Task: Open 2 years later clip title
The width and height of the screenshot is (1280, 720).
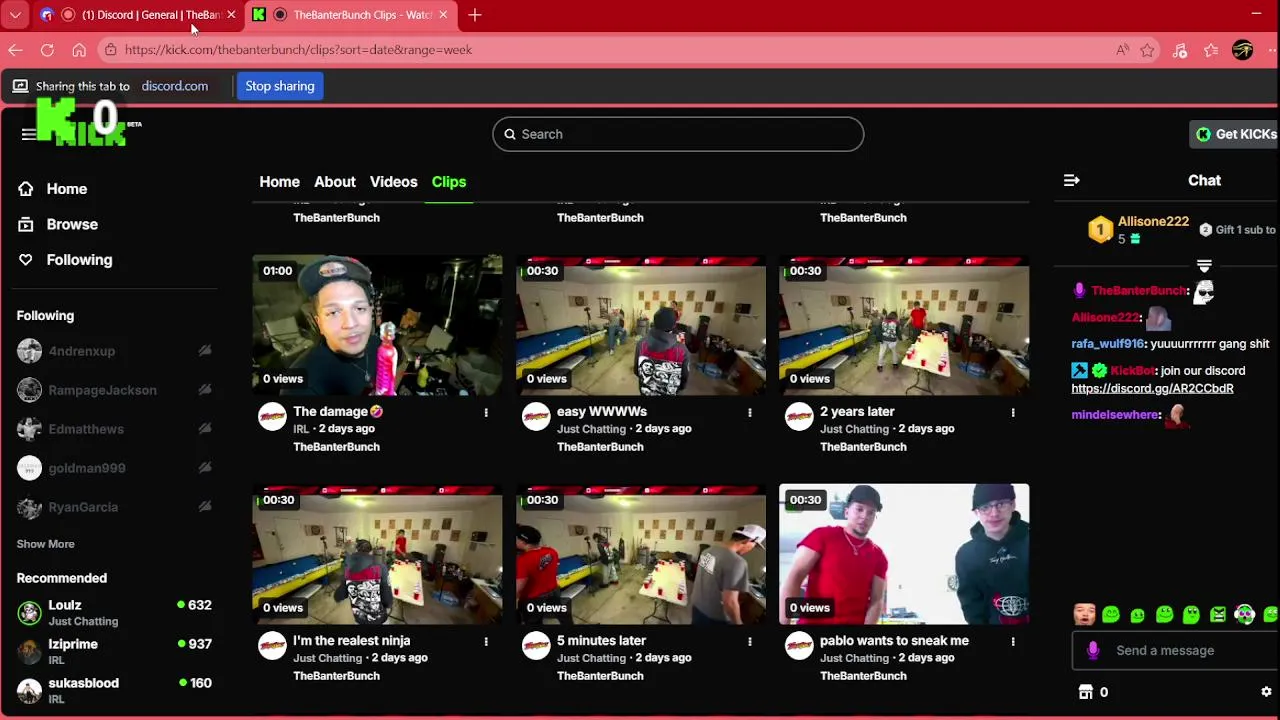Action: pyautogui.click(x=857, y=412)
